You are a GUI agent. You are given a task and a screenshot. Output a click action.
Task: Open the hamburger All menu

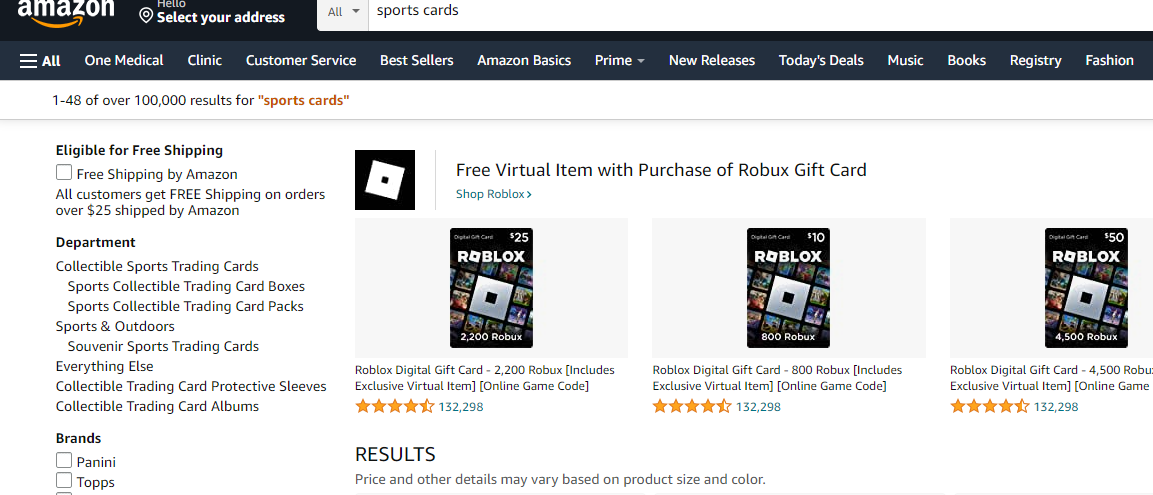[x=40, y=61]
